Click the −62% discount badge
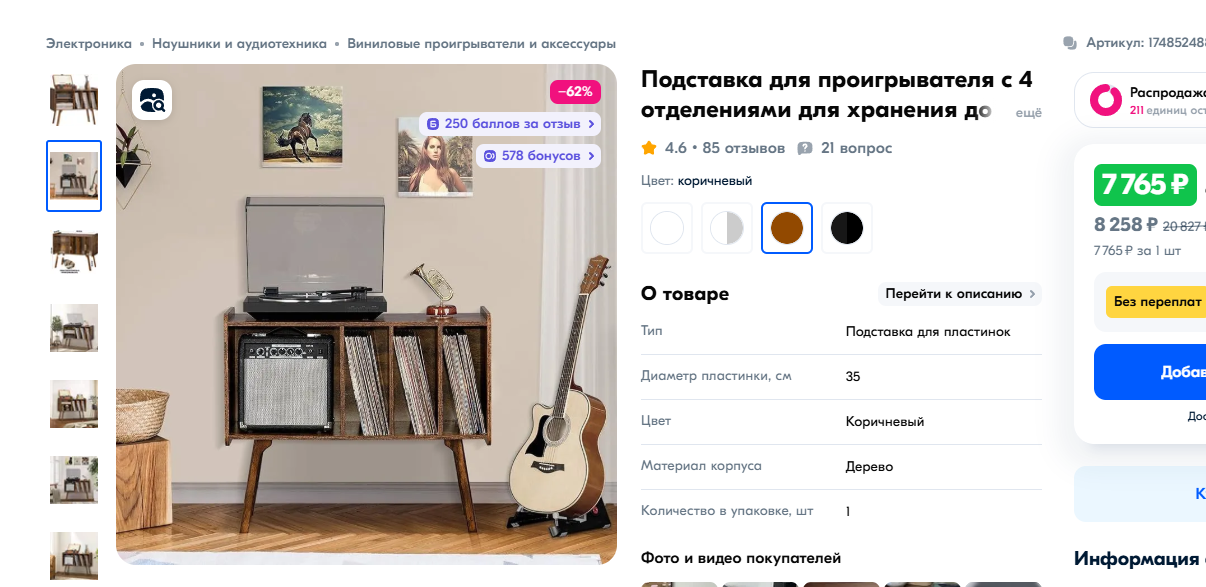This screenshot has width=1206, height=587. coord(575,92)
